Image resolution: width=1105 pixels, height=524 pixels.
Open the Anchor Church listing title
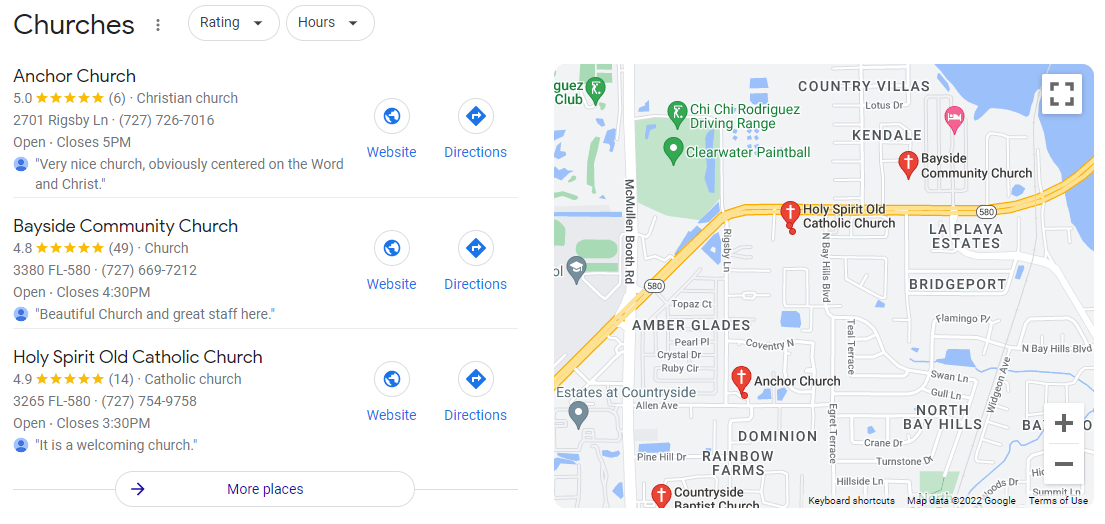pos(75,75)
